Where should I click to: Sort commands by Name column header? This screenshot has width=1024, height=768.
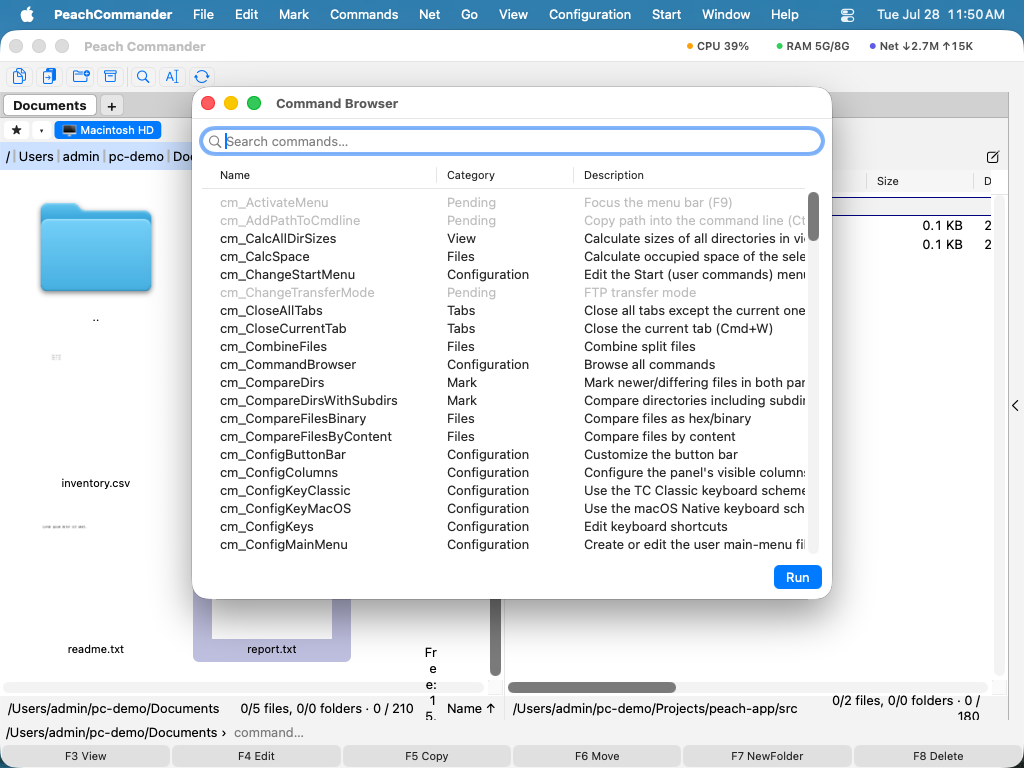pyautogui.click(x=318, y=175)
